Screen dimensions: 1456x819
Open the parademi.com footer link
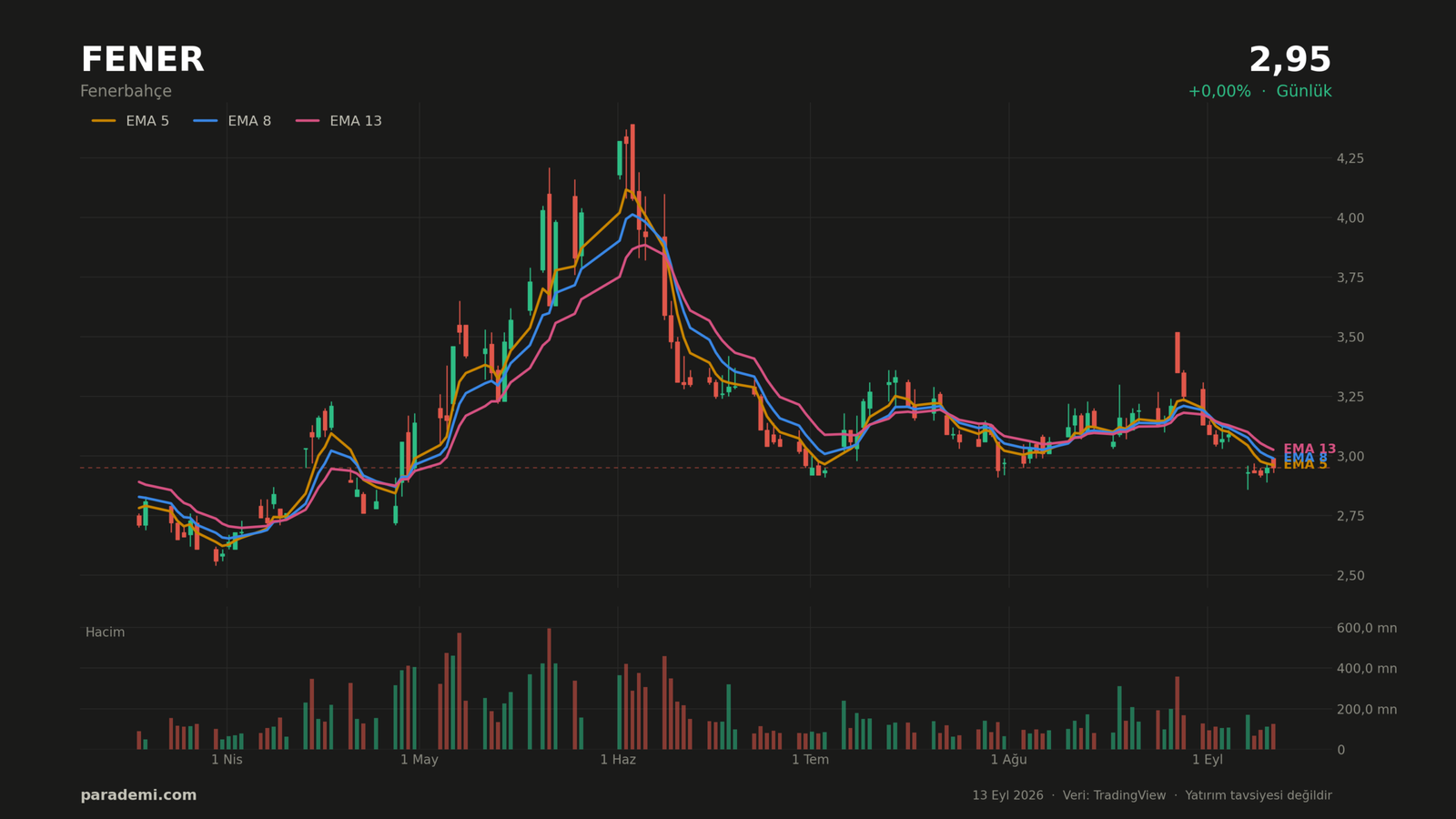138,795
